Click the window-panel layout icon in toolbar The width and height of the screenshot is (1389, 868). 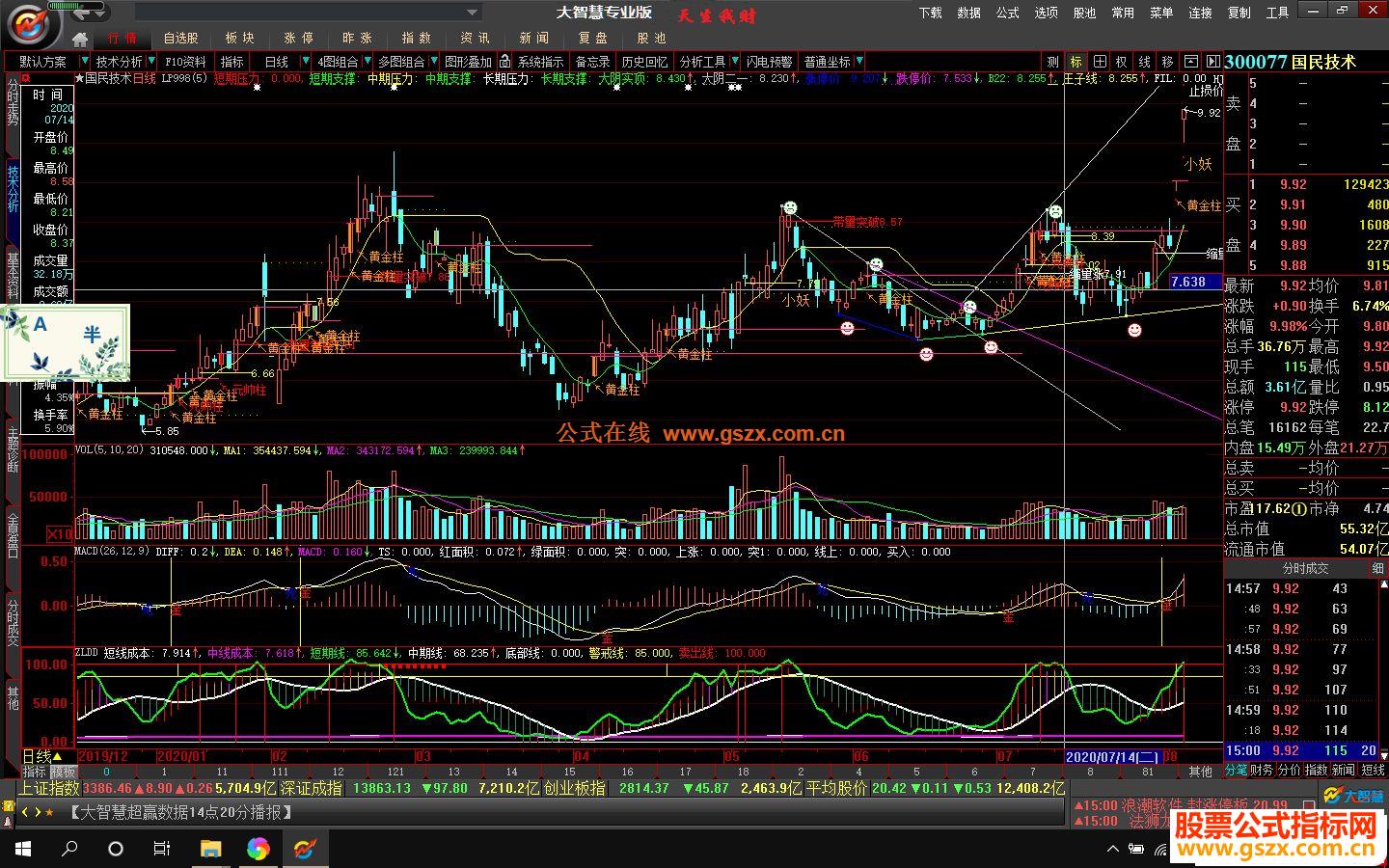(1191, 62)
